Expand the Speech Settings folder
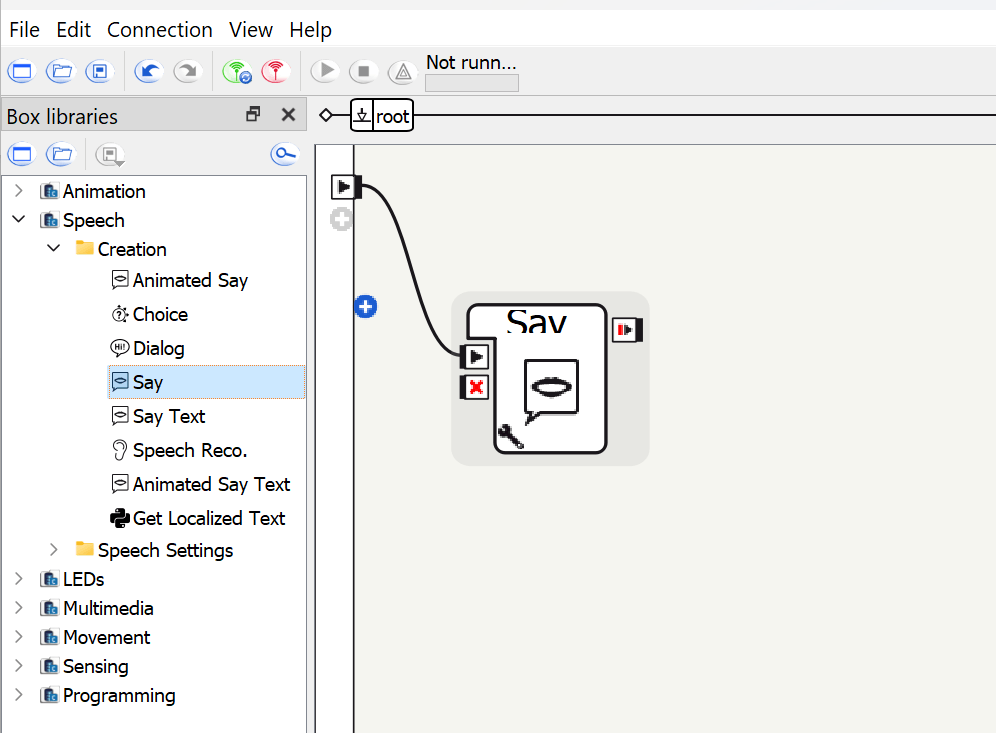The width and height of the screenshot is (996, 733). (54, 550)
